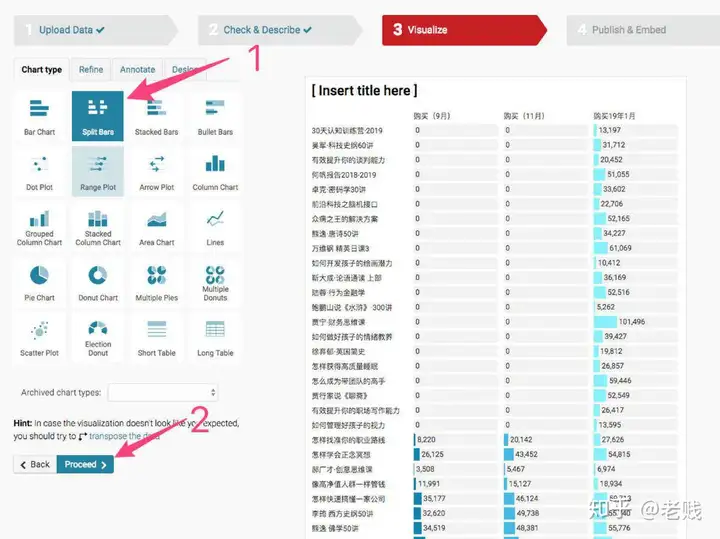Go to step 4 Publish & Embed
Screen dimensions: 720x539
(643, 30)
